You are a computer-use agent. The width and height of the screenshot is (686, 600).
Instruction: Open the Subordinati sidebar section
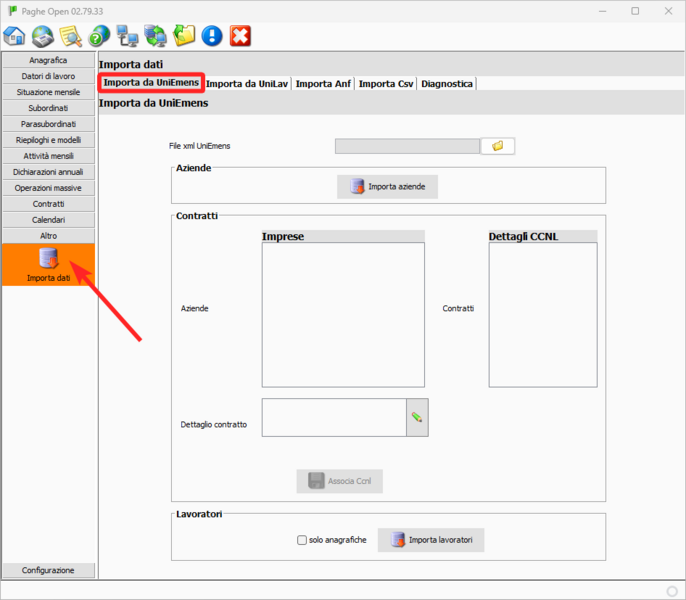(x=48, y=108)
